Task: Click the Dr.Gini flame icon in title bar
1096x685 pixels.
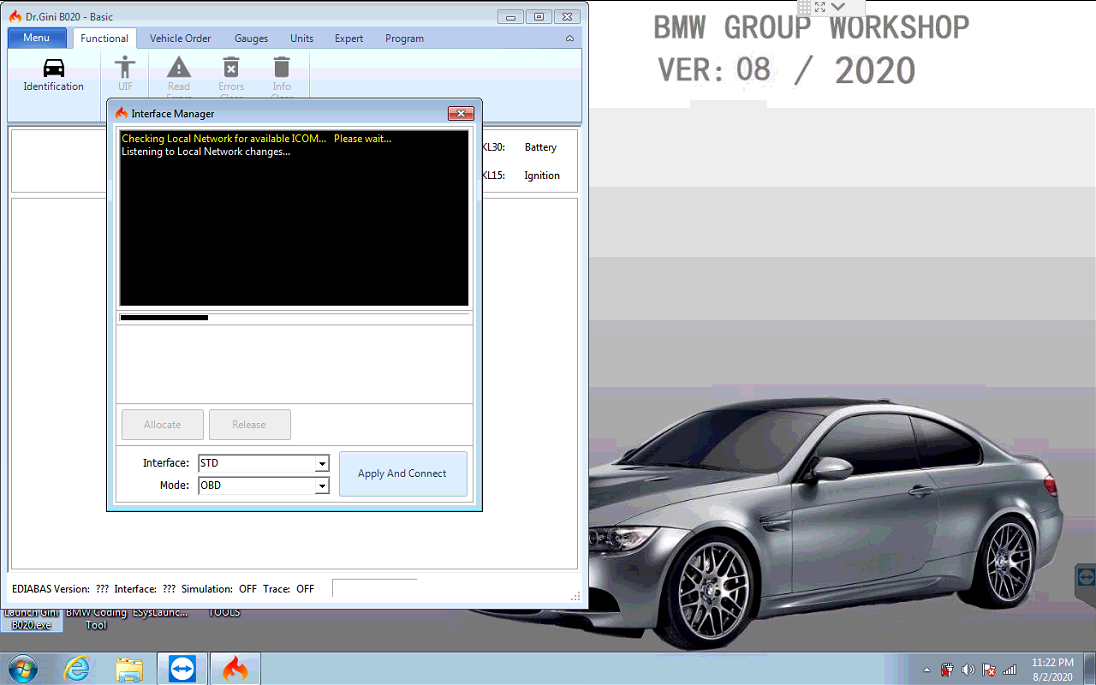Action: coord(15,16)
